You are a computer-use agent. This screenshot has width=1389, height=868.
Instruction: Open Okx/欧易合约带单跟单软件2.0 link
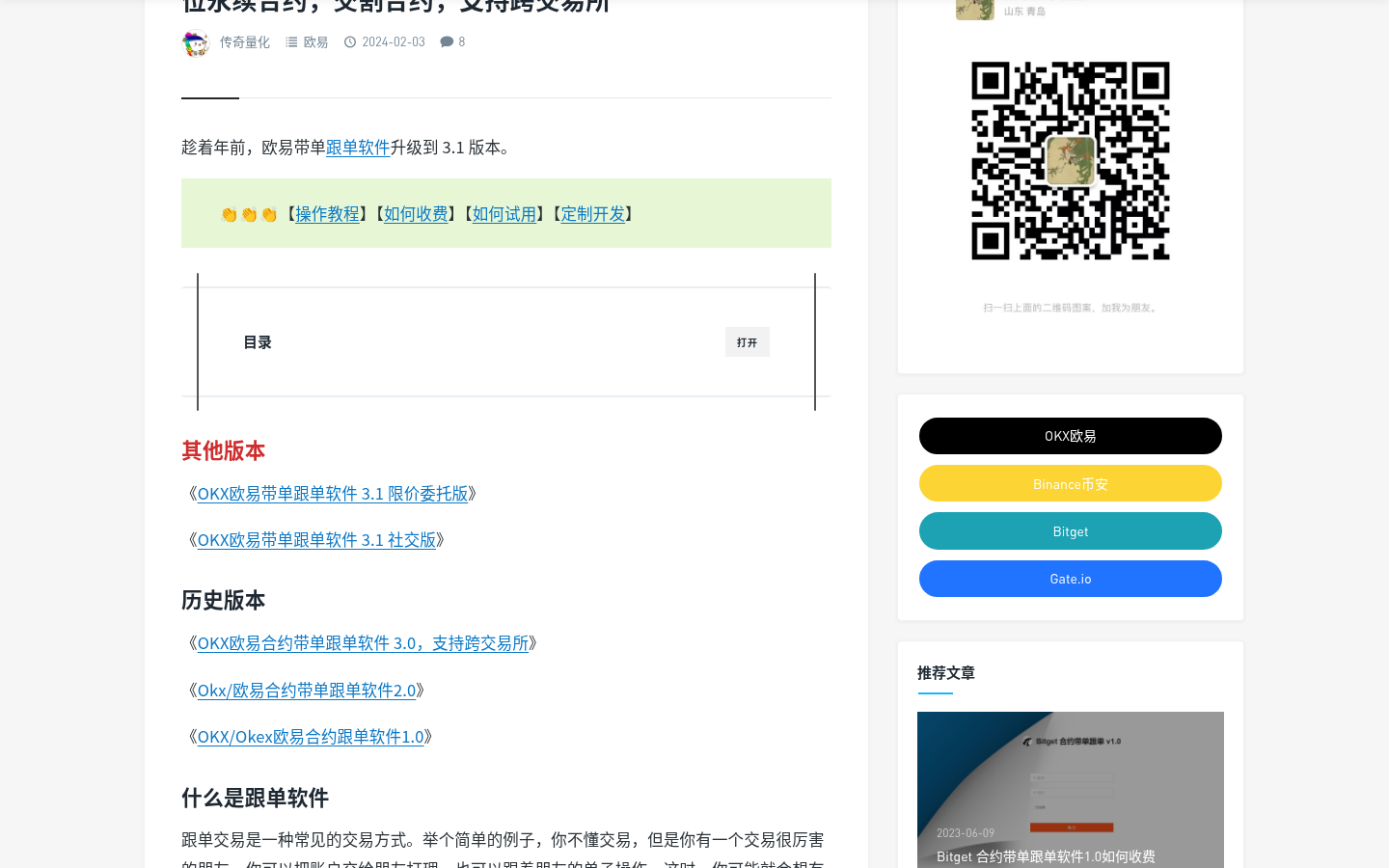(x=307, y=691)
